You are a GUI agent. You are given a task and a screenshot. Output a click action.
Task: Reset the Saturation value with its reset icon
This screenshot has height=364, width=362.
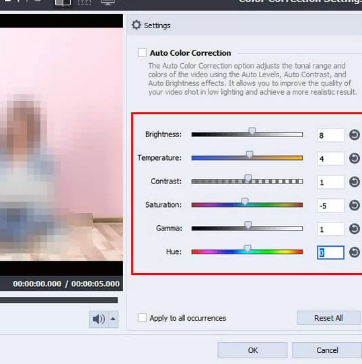tap(354, 205)
